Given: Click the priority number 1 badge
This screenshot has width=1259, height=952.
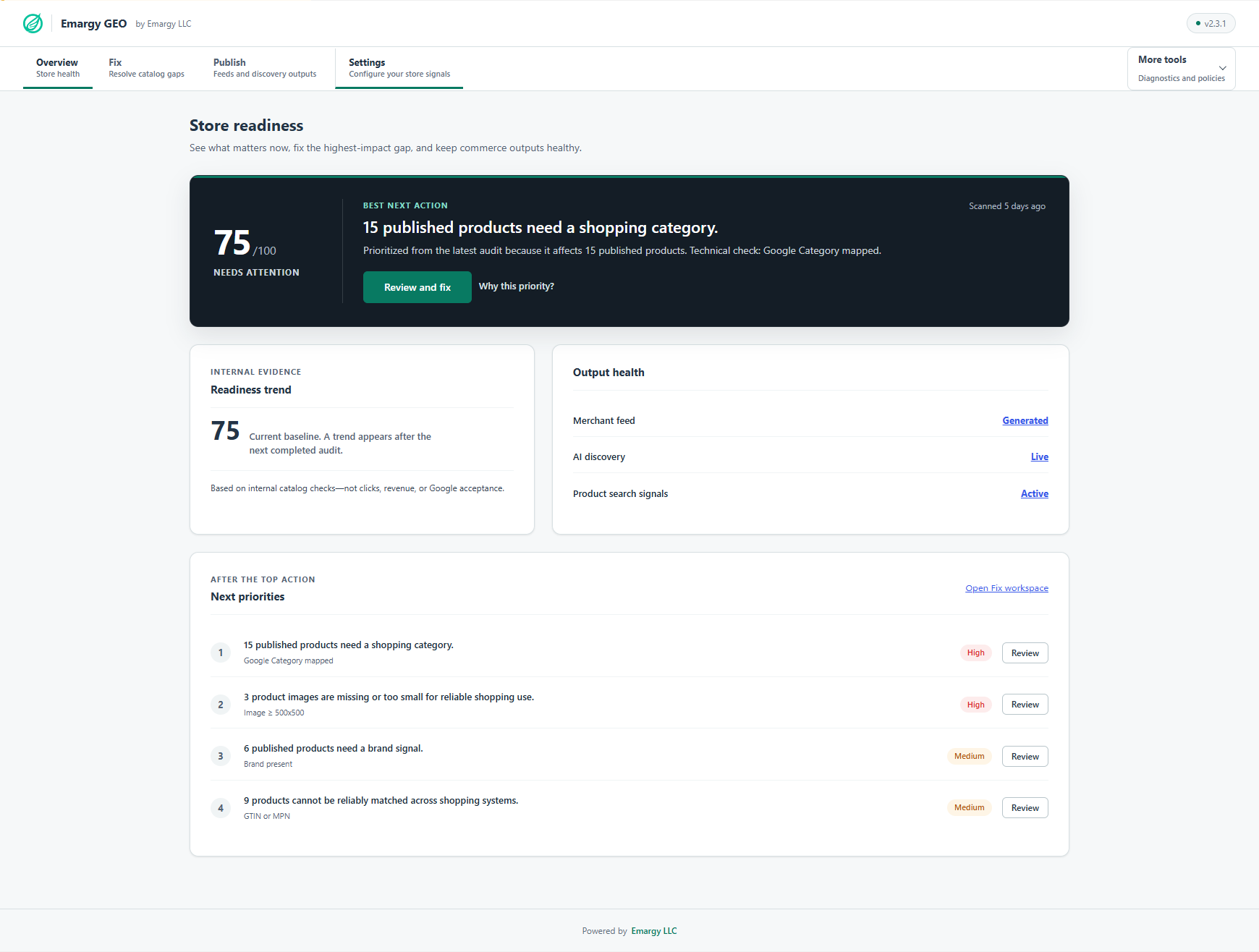Looking at the screenshot, I should tap(221, 653).
